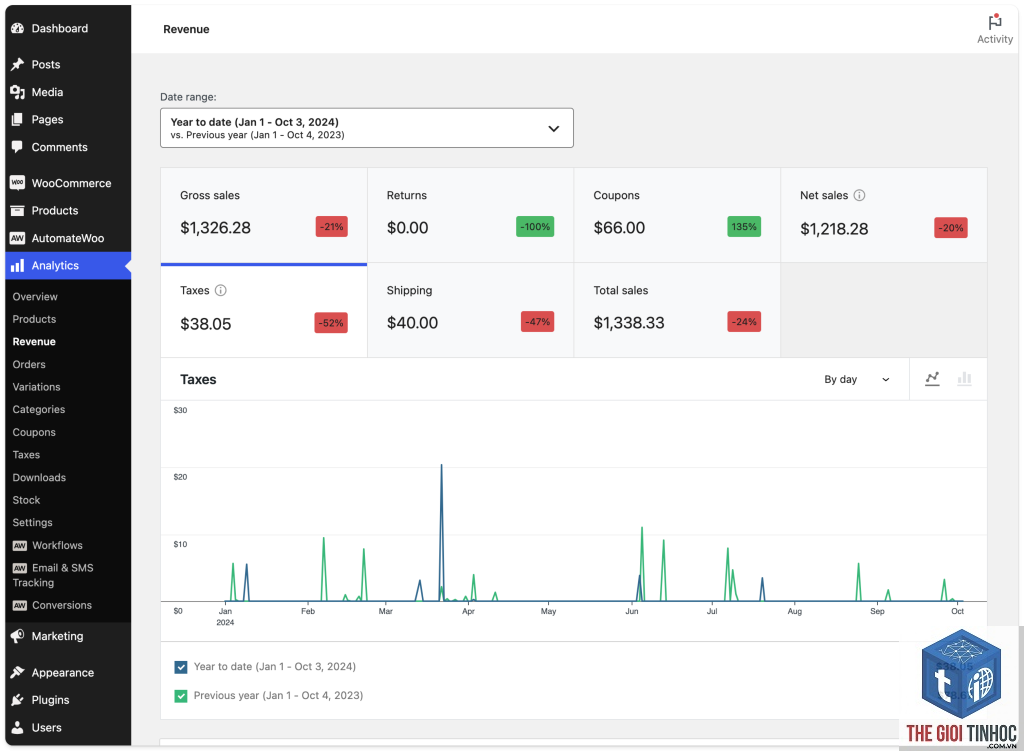Click the Comments bubble icon

click(x=18, y=147)
